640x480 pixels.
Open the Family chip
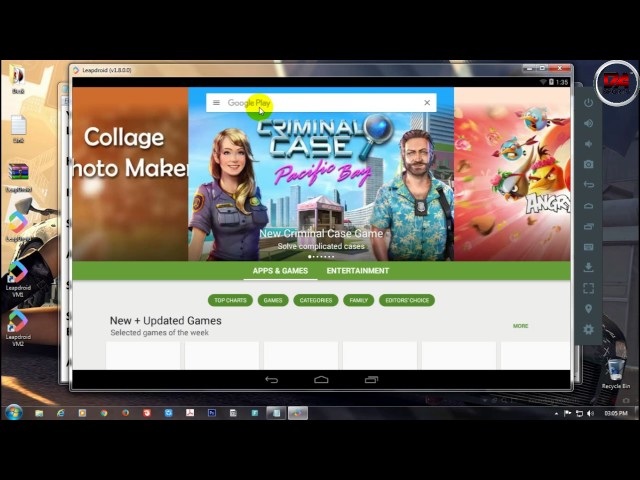click(358, 300)
